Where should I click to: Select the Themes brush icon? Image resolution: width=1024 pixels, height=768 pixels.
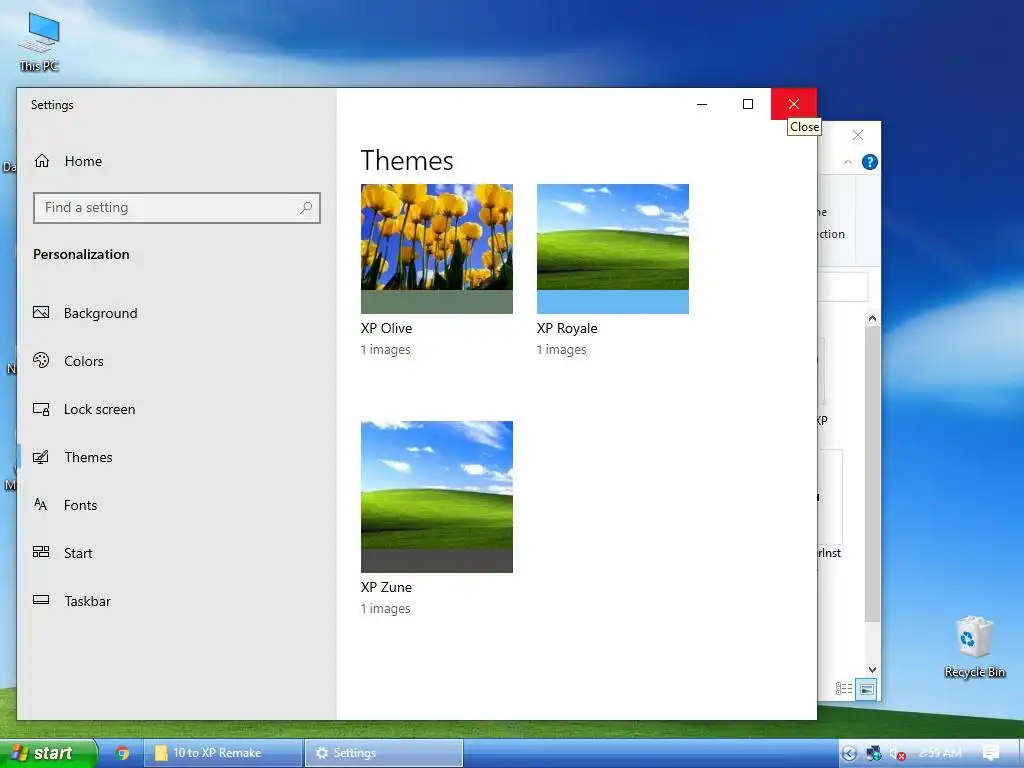tap(41, 457)
